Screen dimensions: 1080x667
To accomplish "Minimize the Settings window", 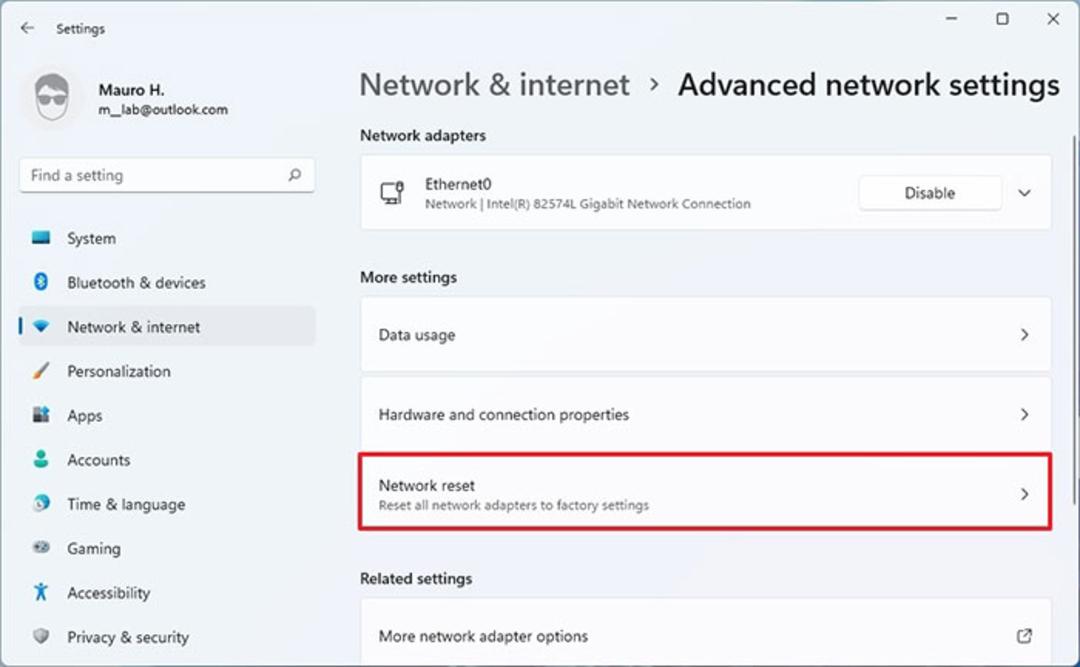I will 952,19.
